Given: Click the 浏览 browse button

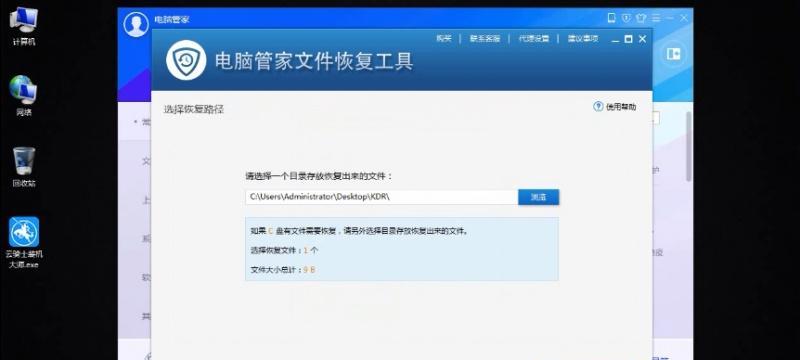Looking at the screenshot, I should [538, 197].
